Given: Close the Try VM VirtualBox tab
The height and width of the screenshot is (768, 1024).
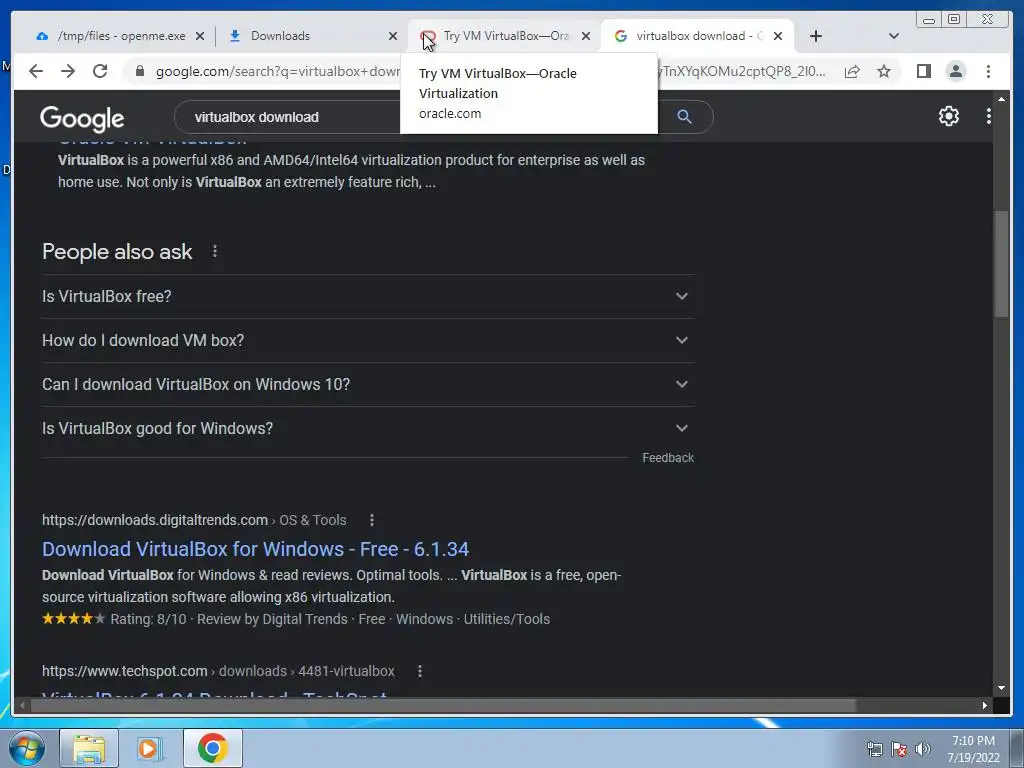Looking at the screenshot, I should click(586, 36).
